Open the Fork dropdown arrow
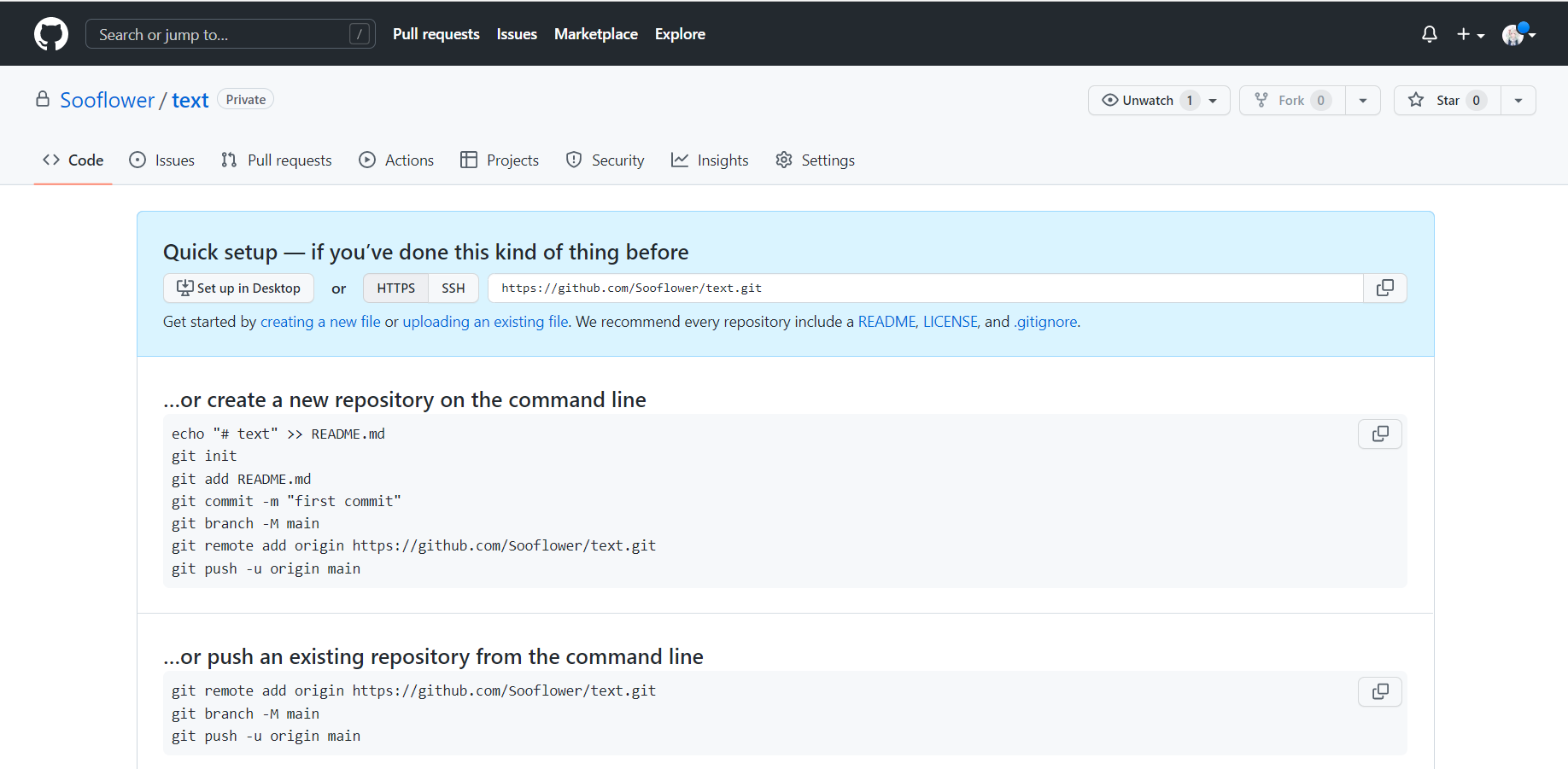Image resolution: width=1568 pixels, height=769 pixels. 1363,101
